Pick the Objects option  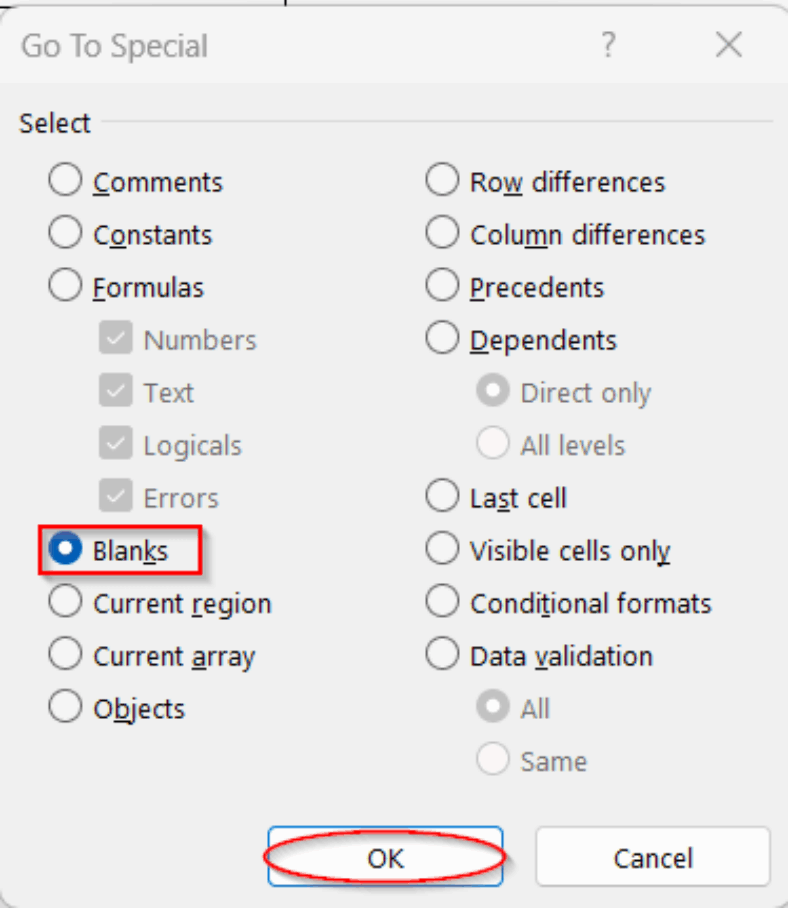click(x=66, y=707)
